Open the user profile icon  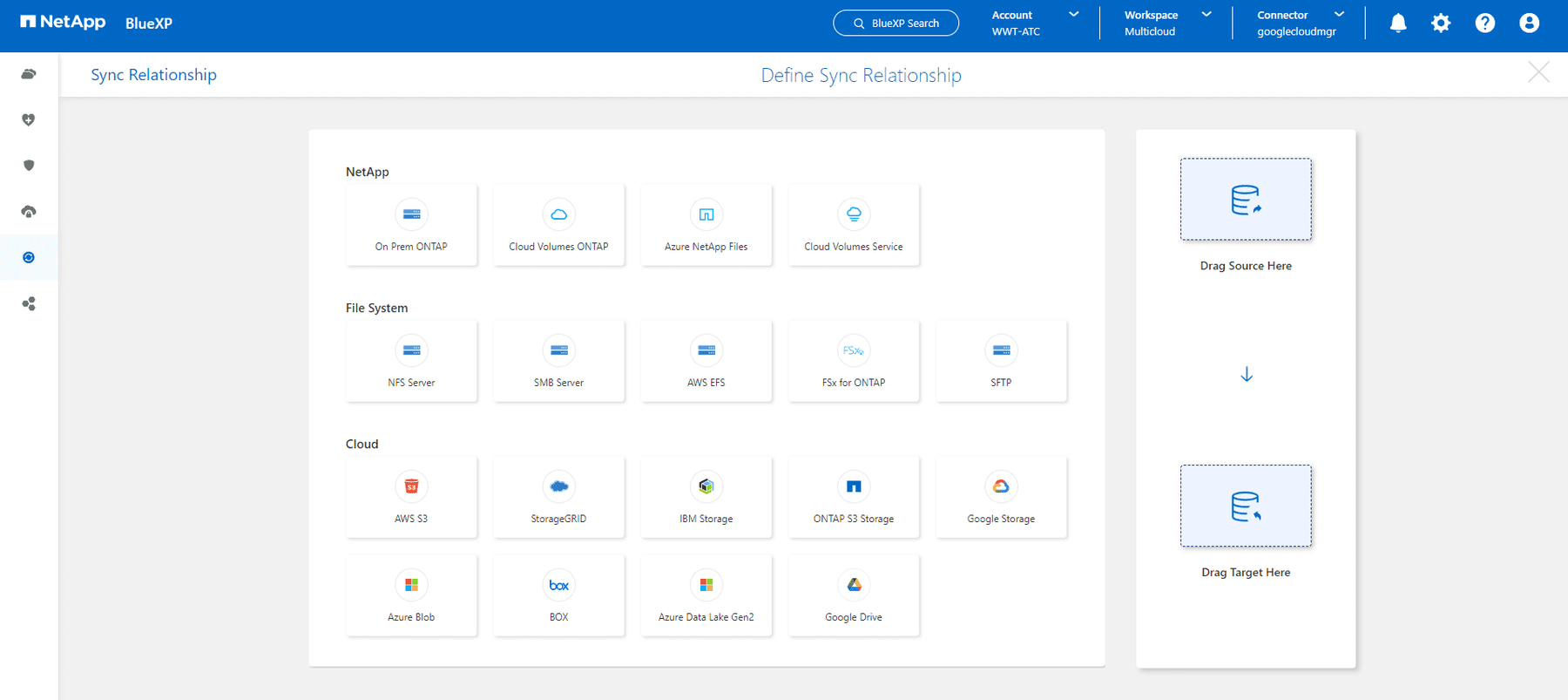tap(1529, 24)
